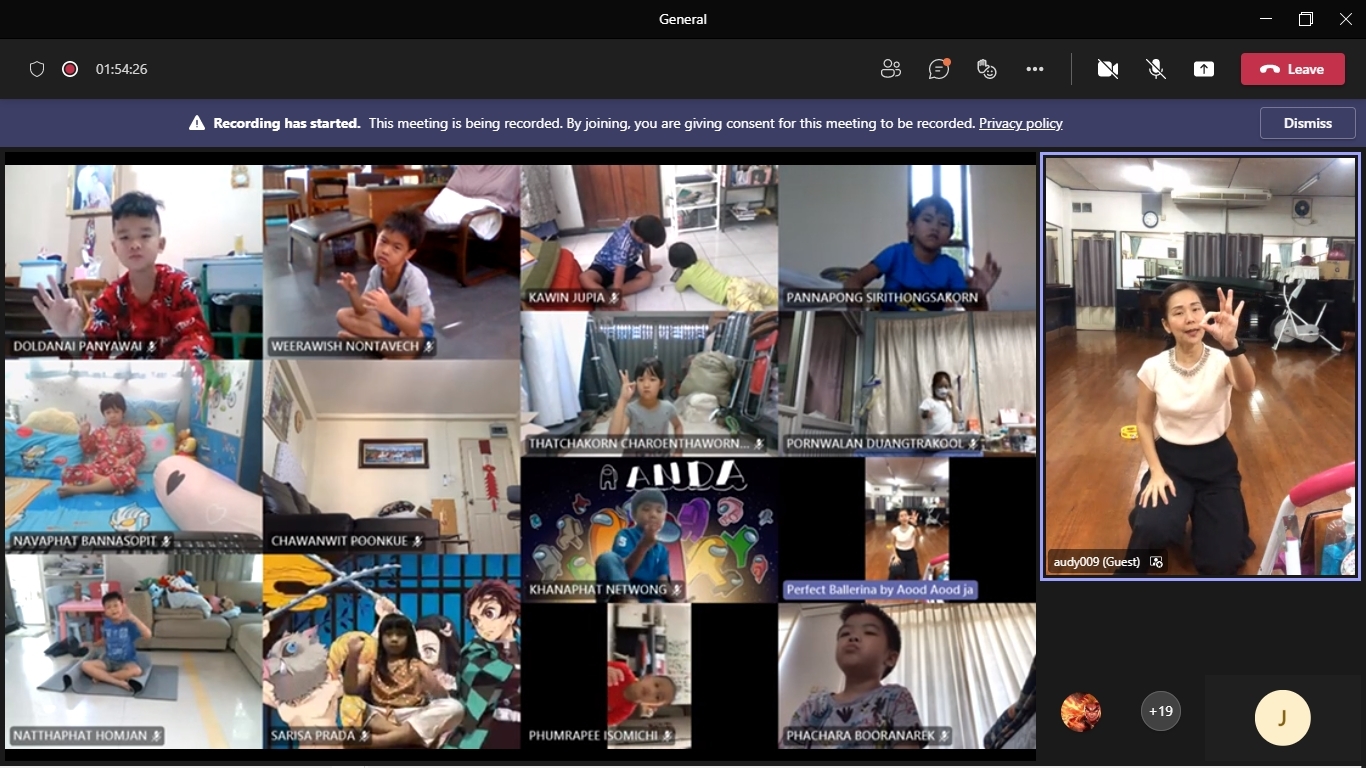Open the participants panel
This screenshot has width=1366, height=768.
pos(890,69)
